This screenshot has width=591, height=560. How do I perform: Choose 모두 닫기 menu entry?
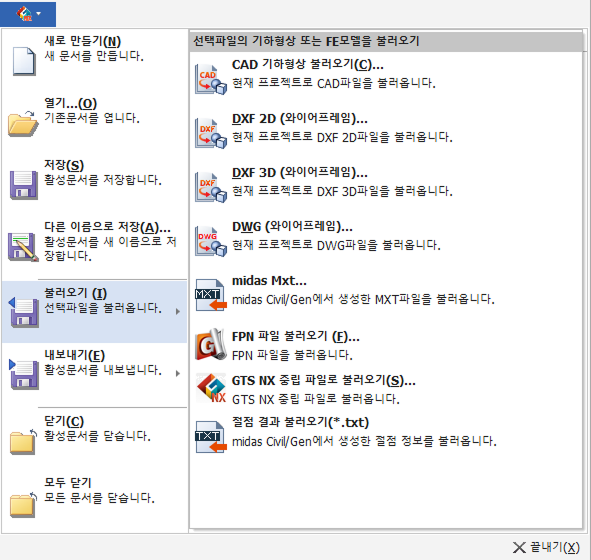tap(94, 498)
